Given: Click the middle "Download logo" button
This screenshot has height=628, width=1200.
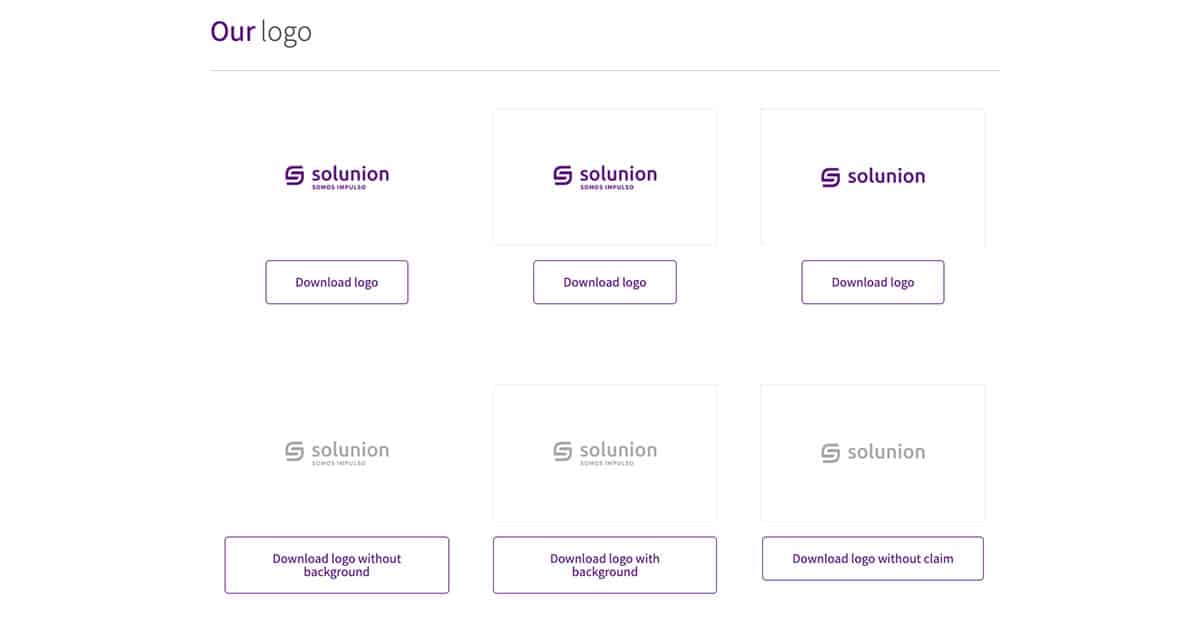Looking at the screenshot, I should [x=604, y=282].
